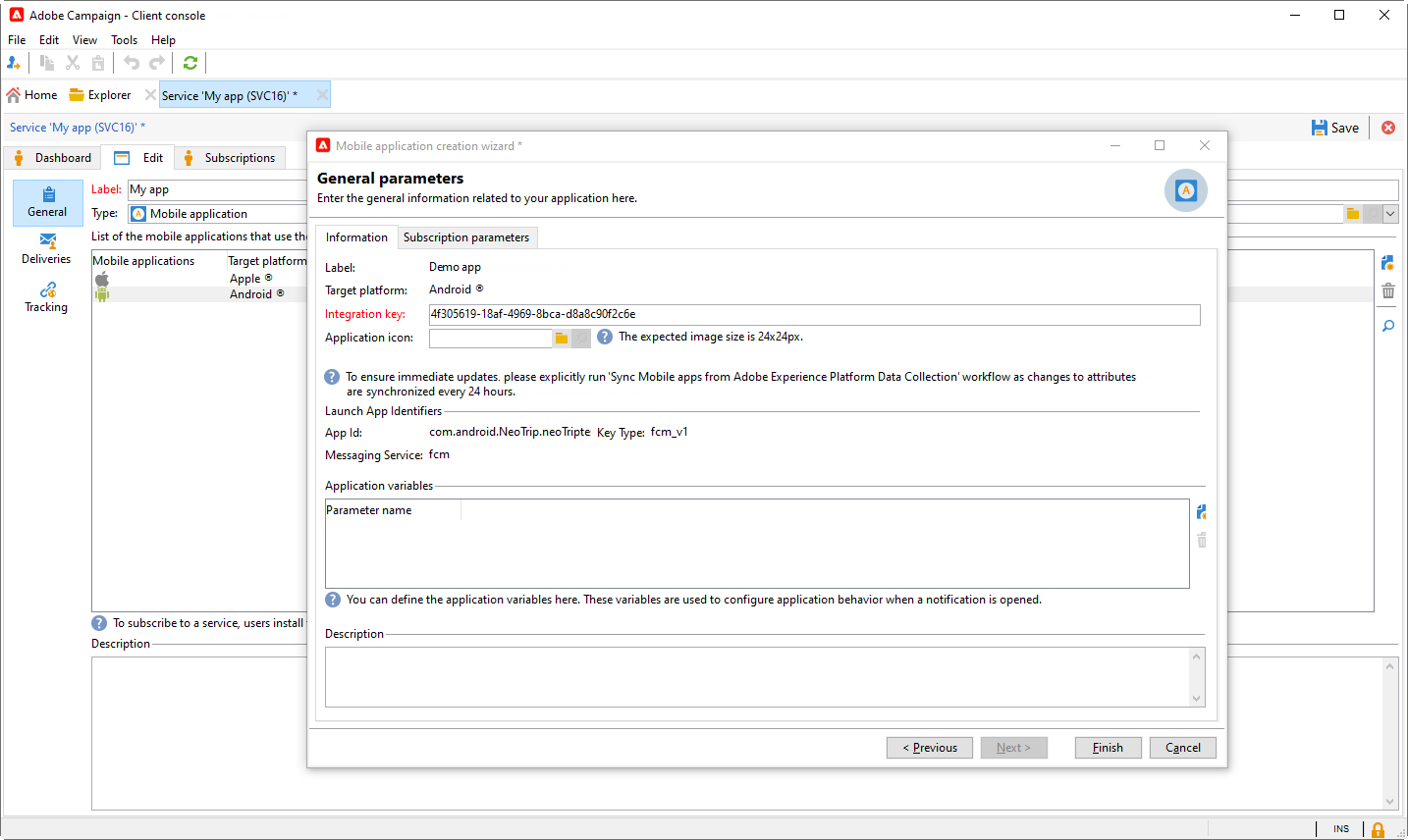Add a mobile application using the list's add icon
This screenshot has width=1408, height=840.
(x=1387, y=263)
